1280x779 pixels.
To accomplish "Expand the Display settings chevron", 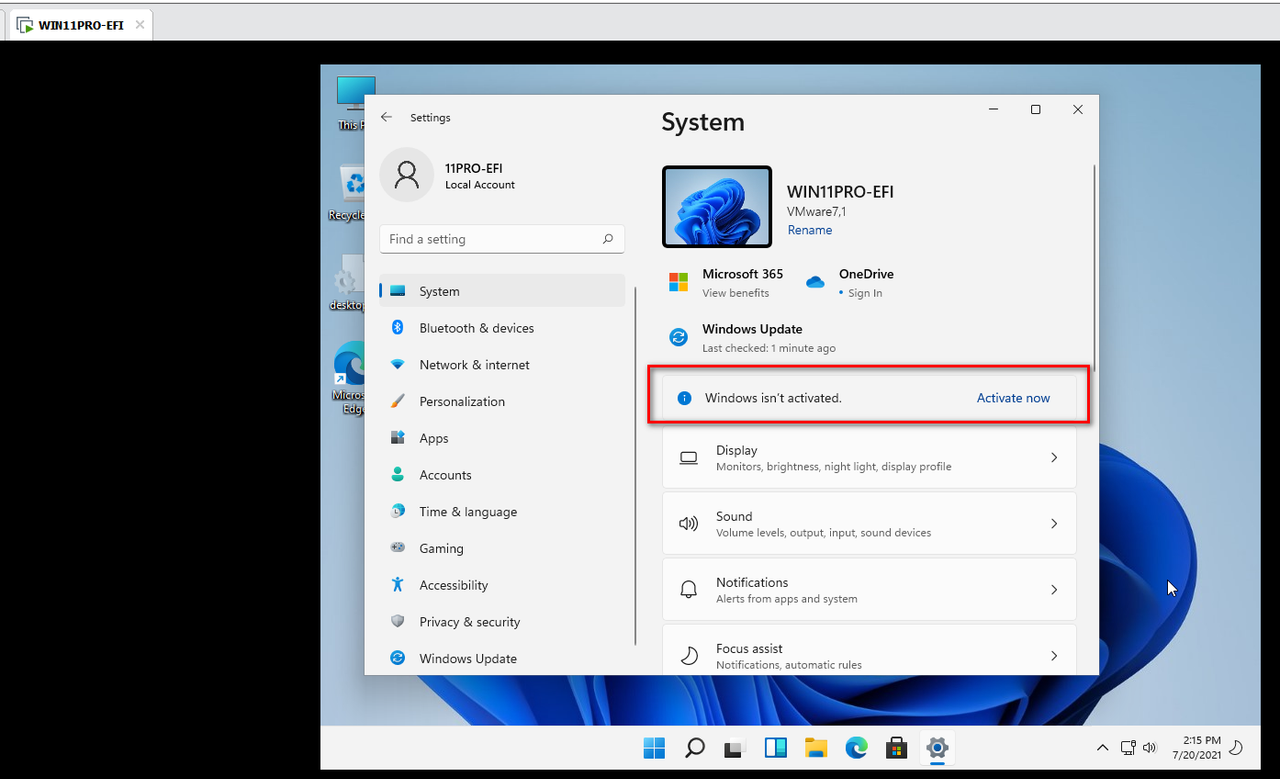I will 1053,457.
